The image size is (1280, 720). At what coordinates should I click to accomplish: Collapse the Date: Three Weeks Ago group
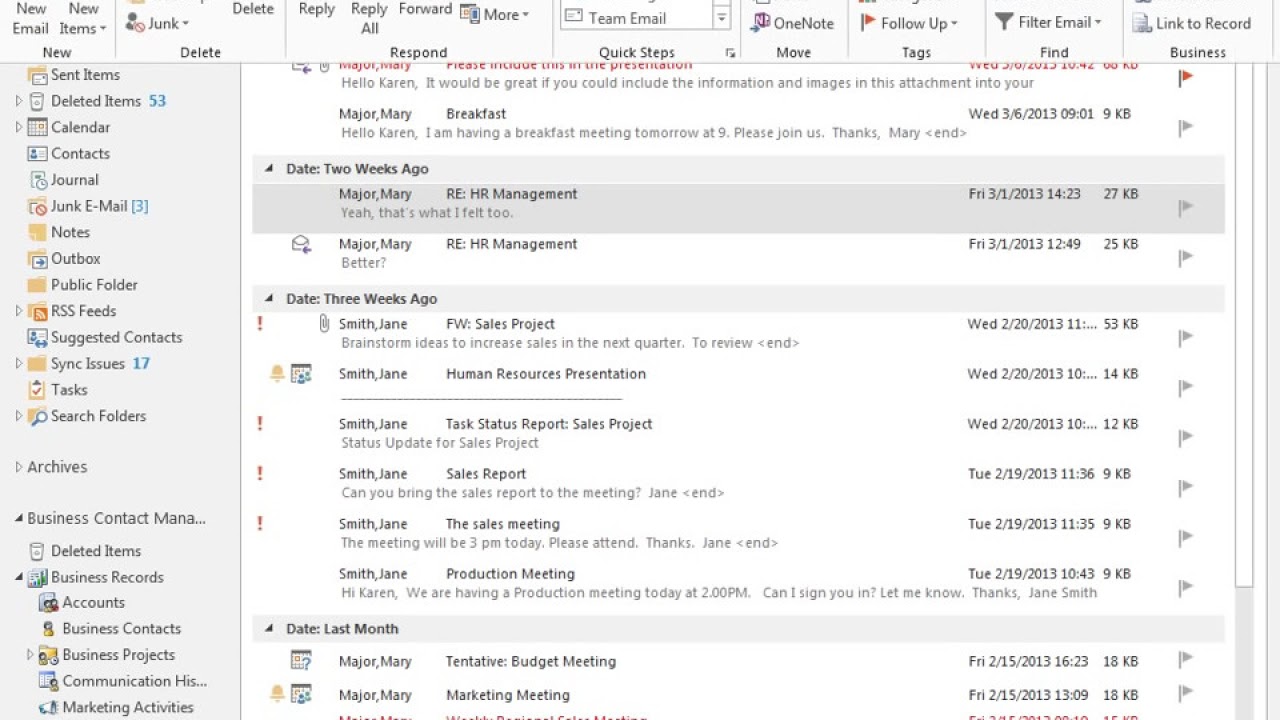268,299
